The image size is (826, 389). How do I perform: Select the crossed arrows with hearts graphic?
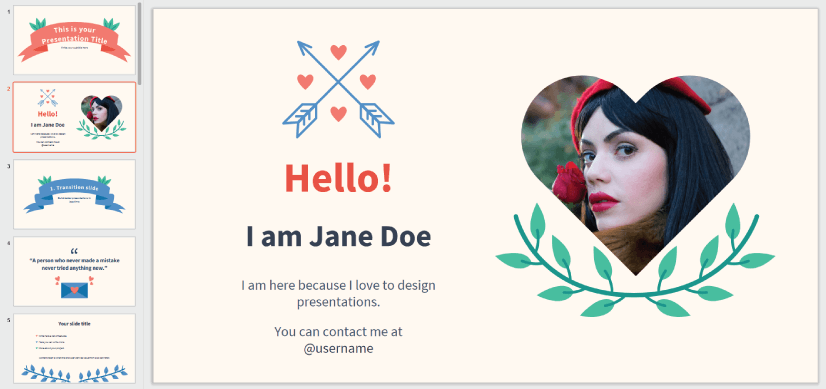tap(338, 89)
